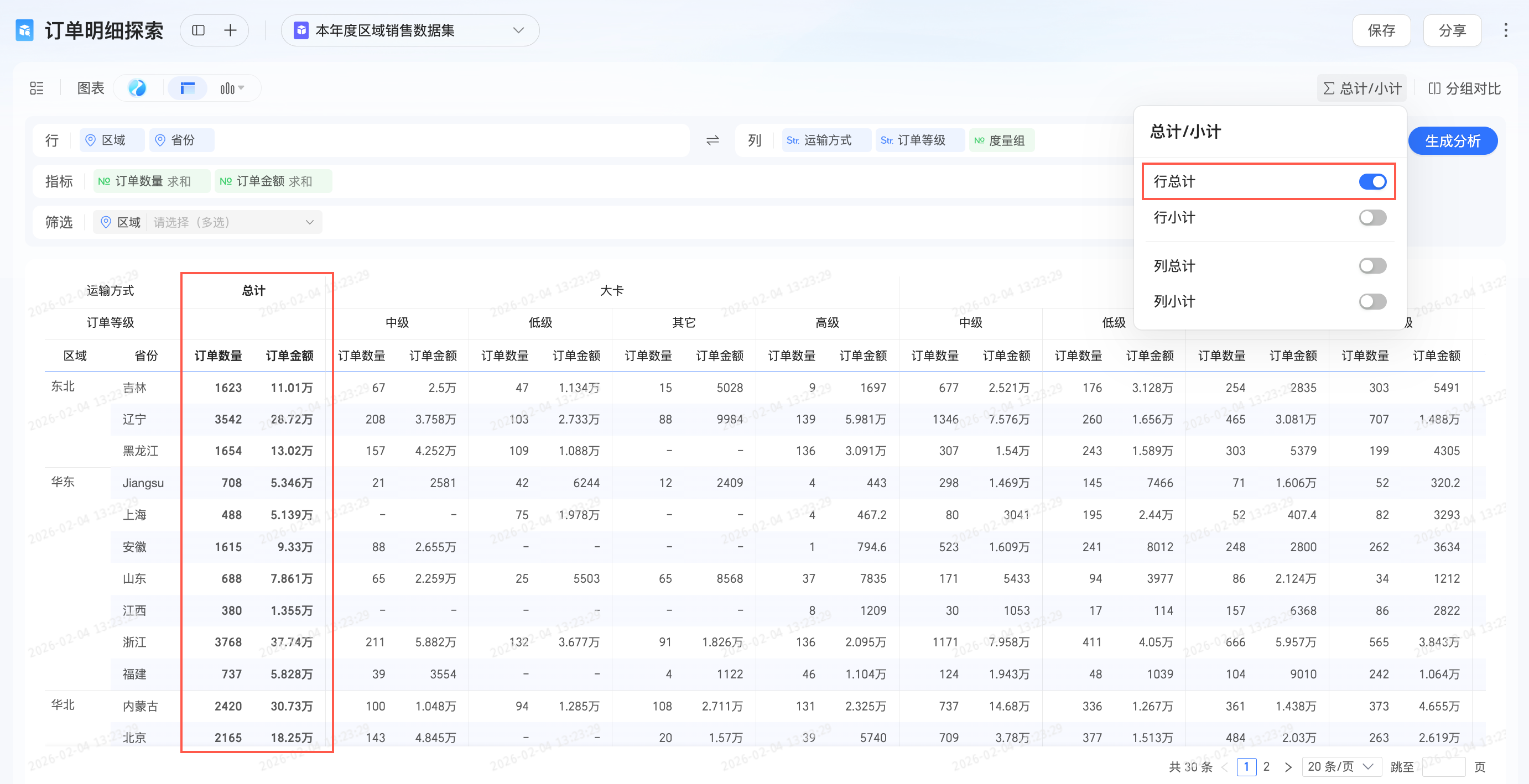Image resolution: width=1529 pixels, height=784 pixels.
Task: Click the 总计/小计 menu button
Action: tap(1361, 88)
